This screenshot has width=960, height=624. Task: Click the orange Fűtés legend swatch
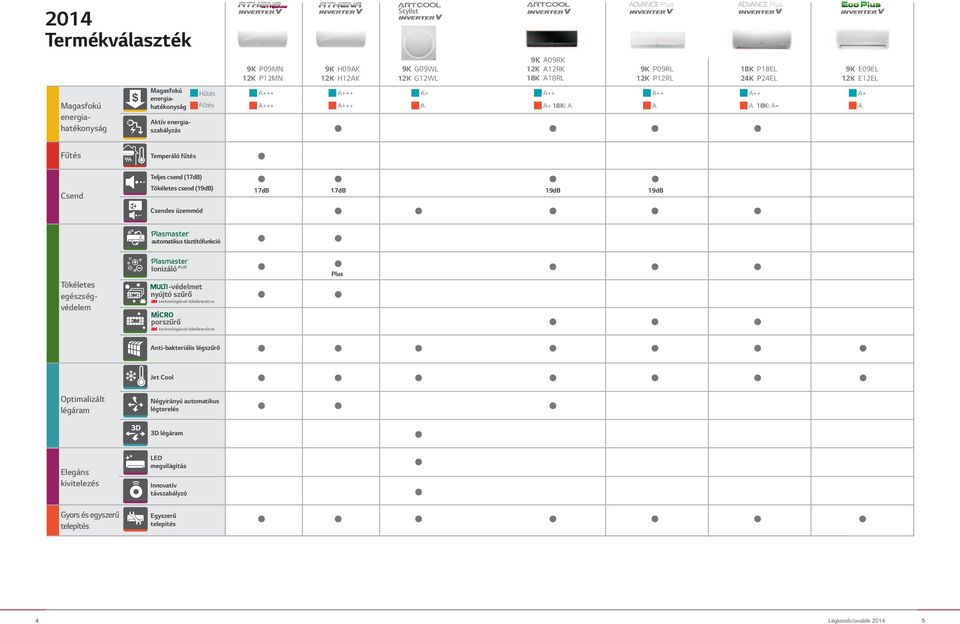194,105
